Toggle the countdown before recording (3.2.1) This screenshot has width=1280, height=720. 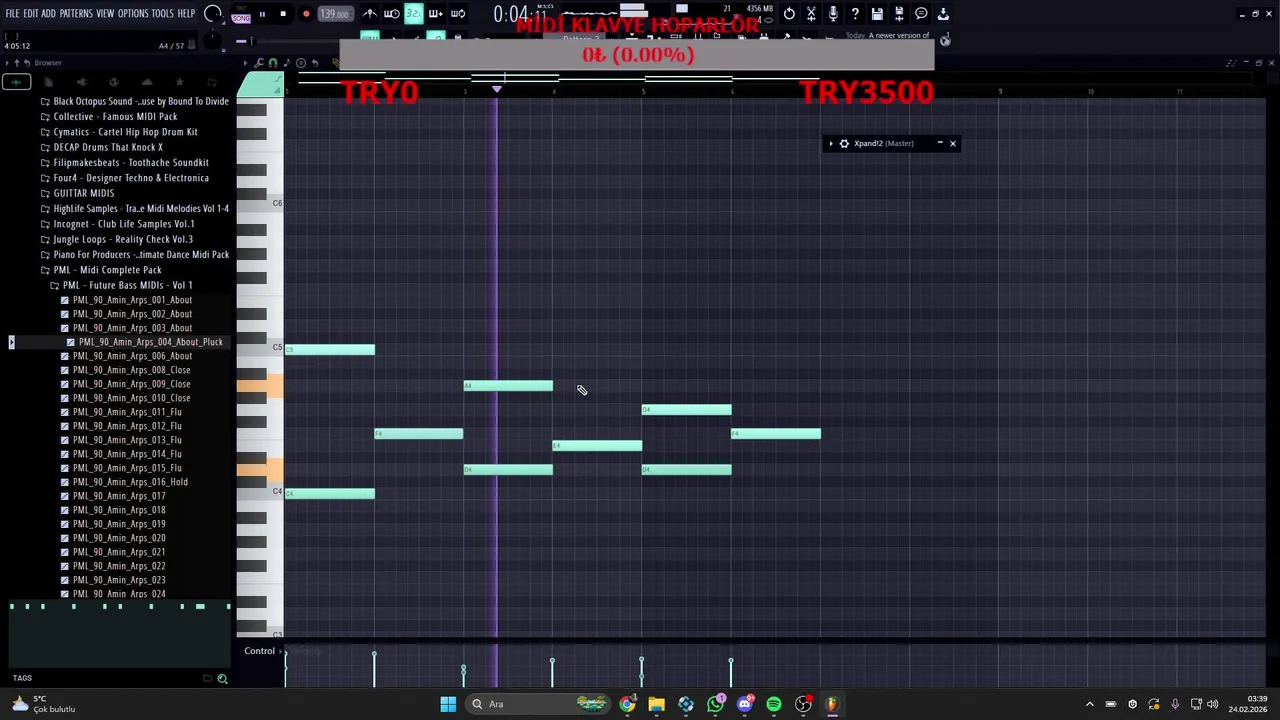413,14
